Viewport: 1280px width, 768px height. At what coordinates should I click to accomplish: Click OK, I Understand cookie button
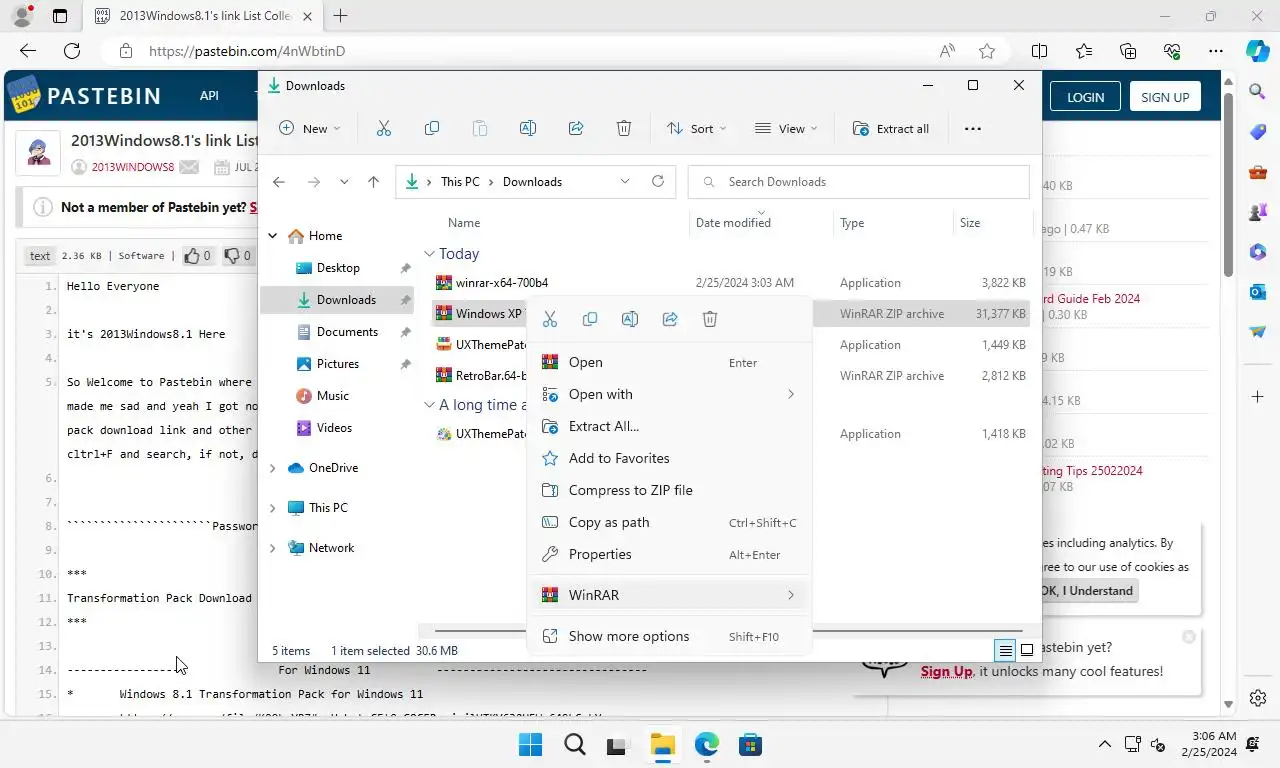(1087, 591)
